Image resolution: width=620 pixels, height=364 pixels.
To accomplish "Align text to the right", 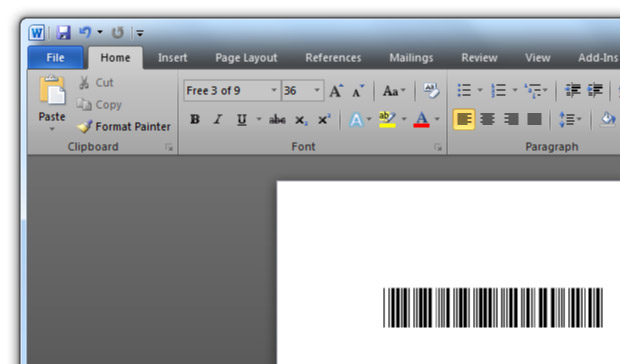I will click(x=511, y=119).
